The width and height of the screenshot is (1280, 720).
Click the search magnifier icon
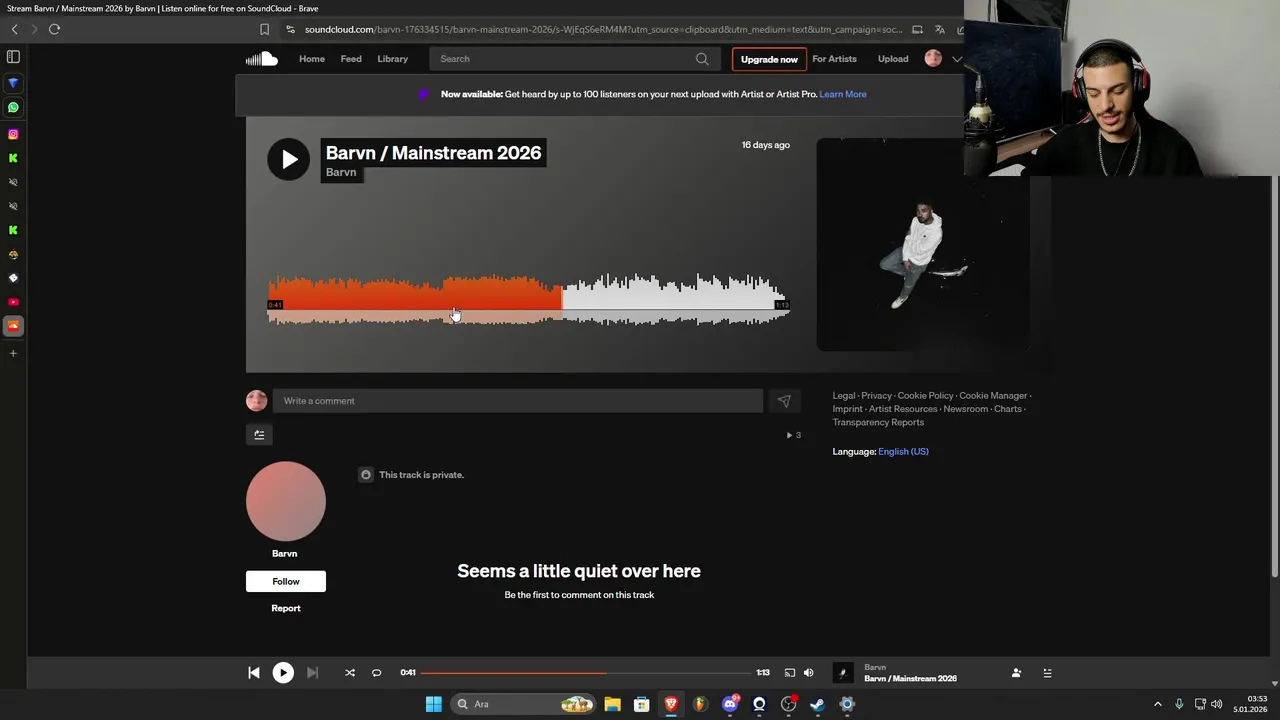pyautogui.click(x=702, y=59)
